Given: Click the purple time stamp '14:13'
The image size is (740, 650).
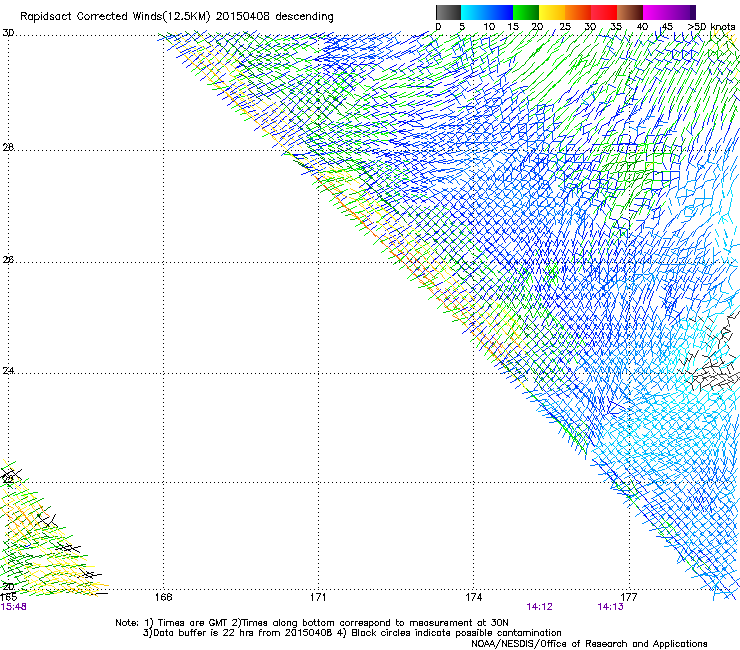Looking at the screenshot, I should coord(610,607).
